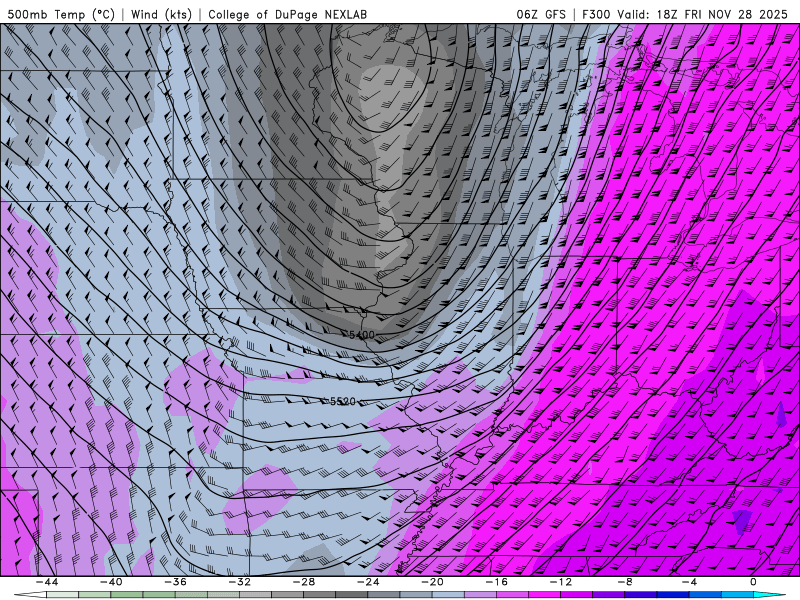Click the -32 colorbar tick label
The image size is (800, 600).
240,582
